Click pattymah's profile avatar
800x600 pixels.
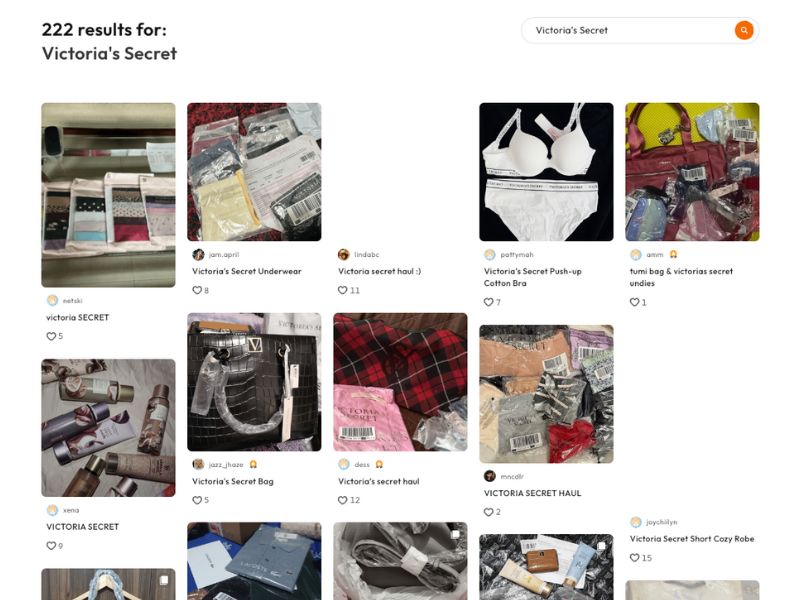(x=490, y=255)
